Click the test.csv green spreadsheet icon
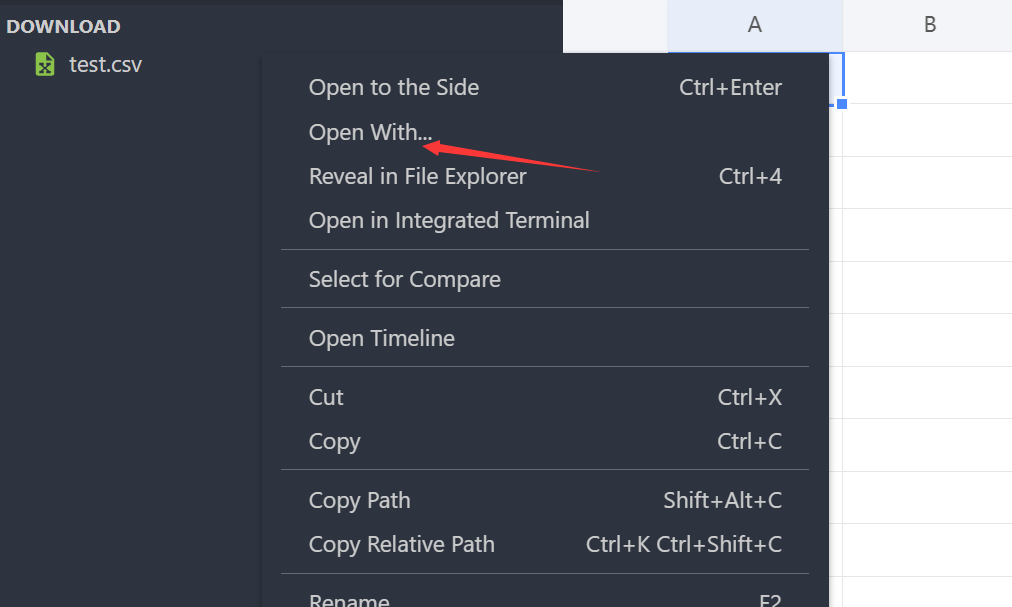 tap(43, 63)
